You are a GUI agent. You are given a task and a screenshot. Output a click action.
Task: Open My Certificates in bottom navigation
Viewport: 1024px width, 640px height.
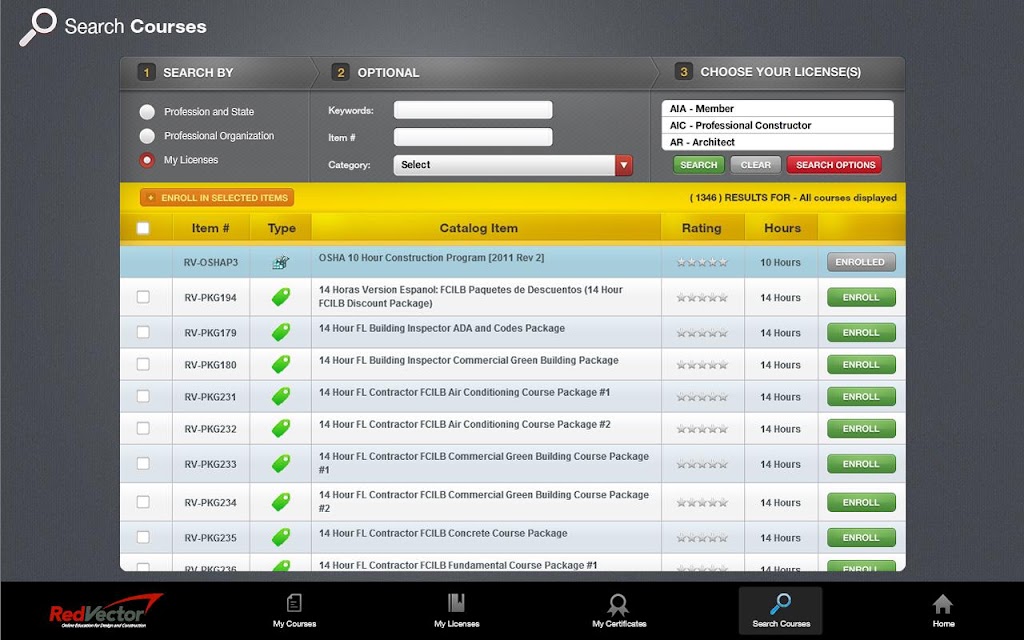coord(618,610)
